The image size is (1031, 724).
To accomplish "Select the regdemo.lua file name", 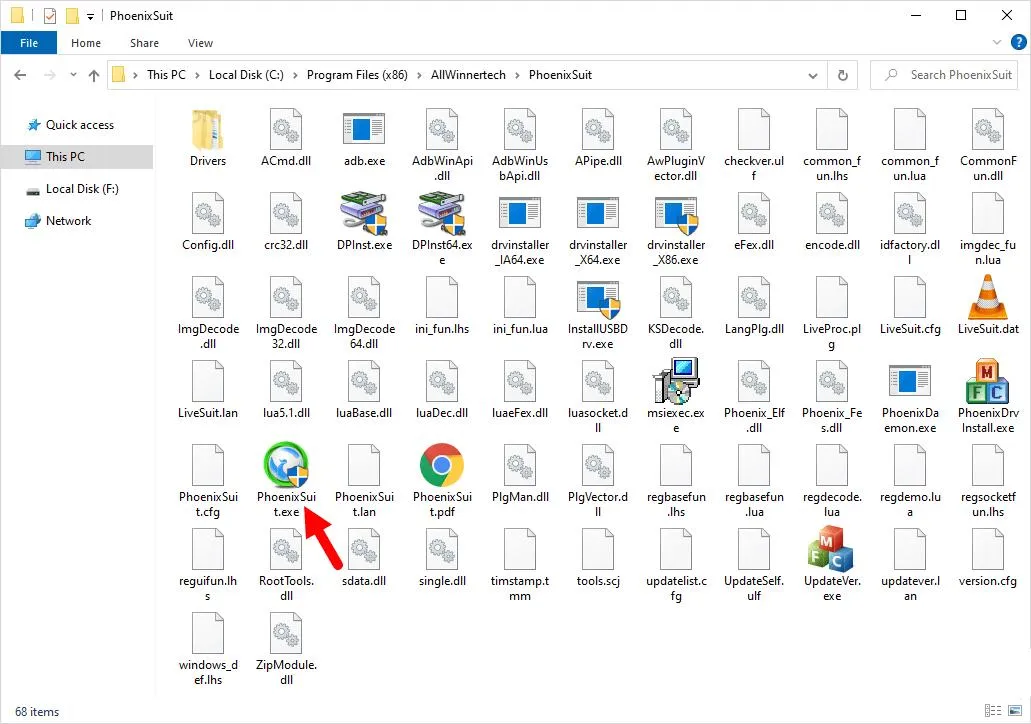I will coord(910,504).
